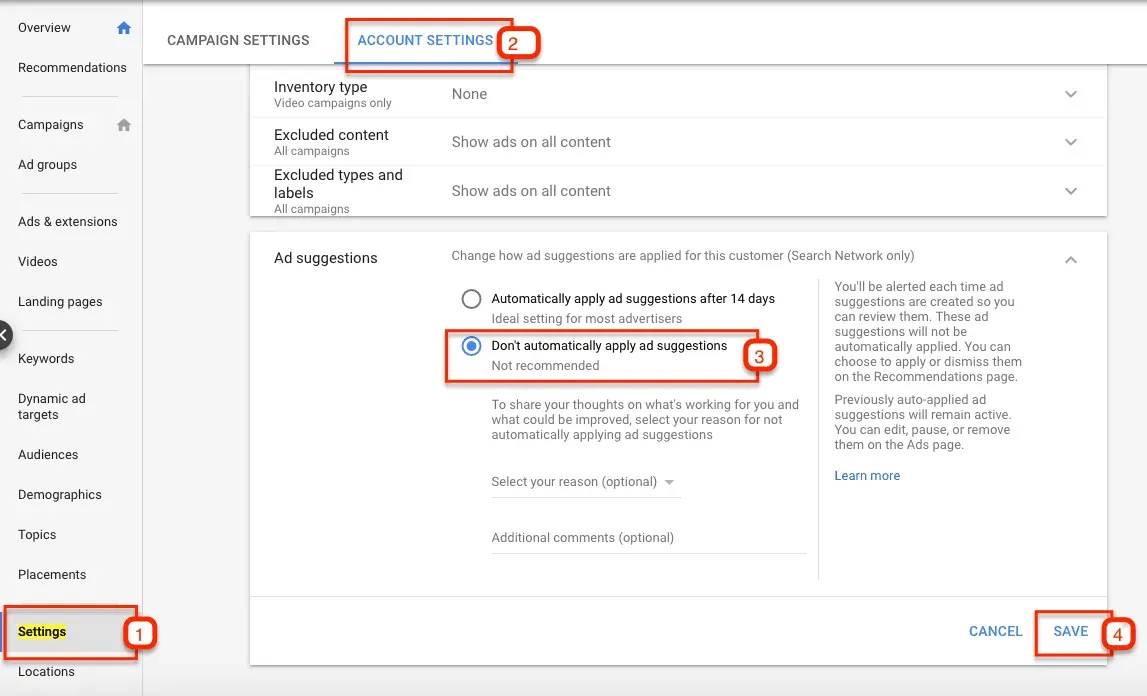The image size is (1147, 696).
Task: Open the Keywords section
Action: (45, 358)
